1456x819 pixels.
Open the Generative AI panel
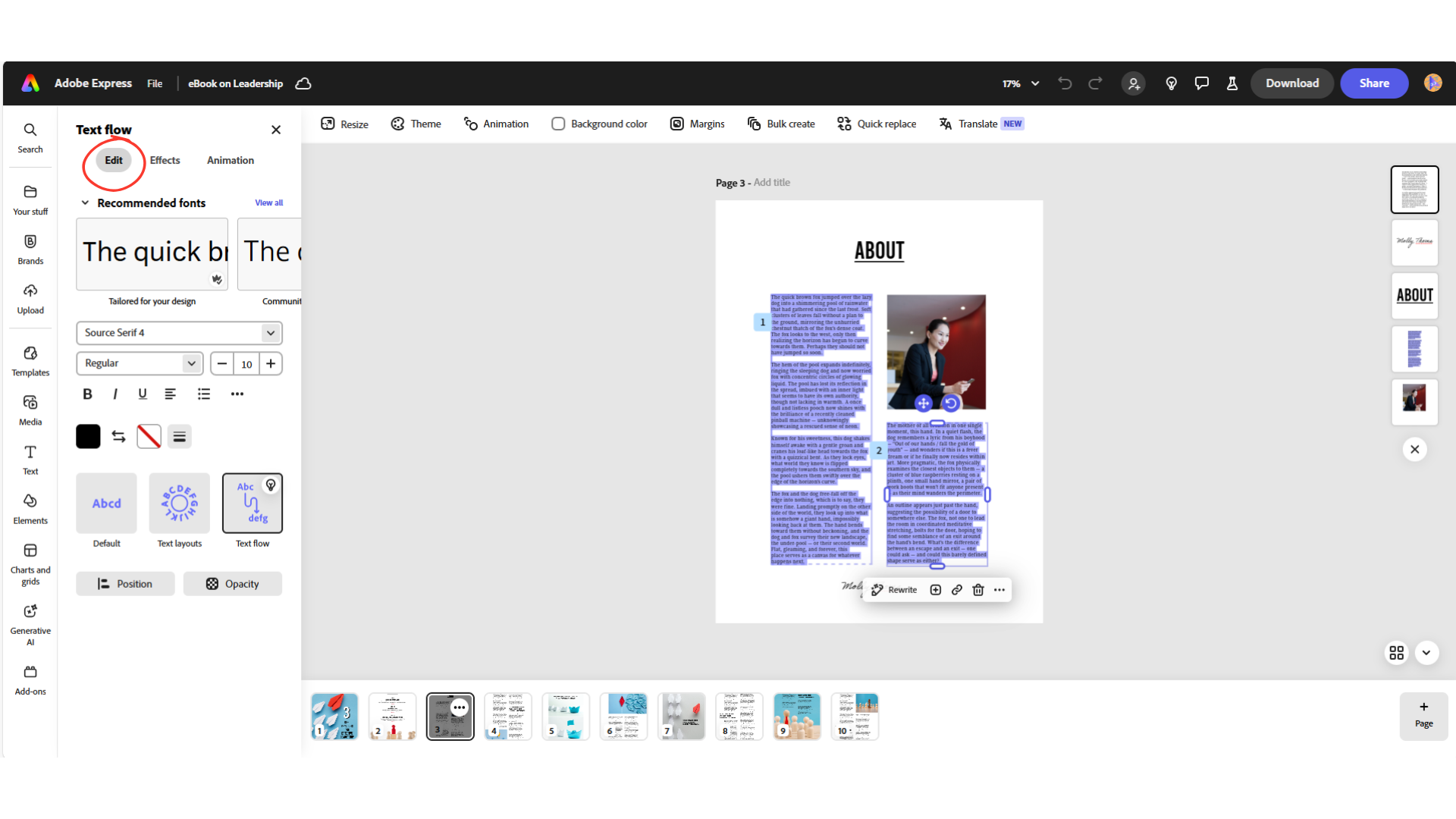(30, 622)
